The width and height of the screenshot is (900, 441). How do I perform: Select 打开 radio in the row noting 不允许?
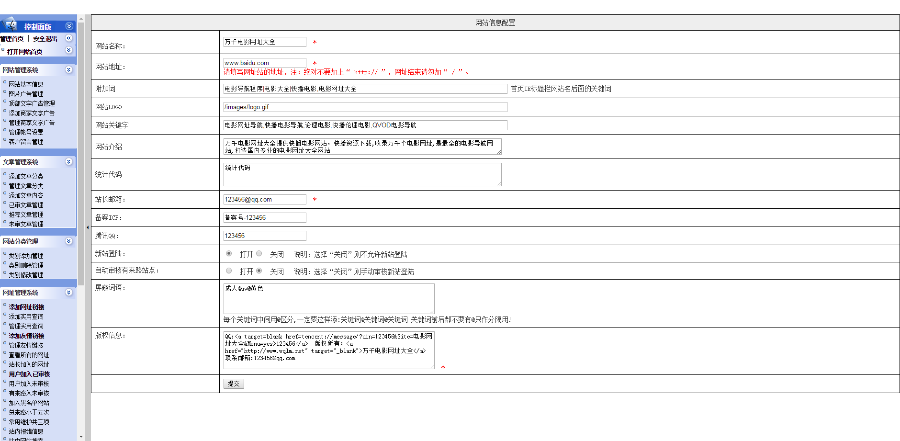[230, 253]
